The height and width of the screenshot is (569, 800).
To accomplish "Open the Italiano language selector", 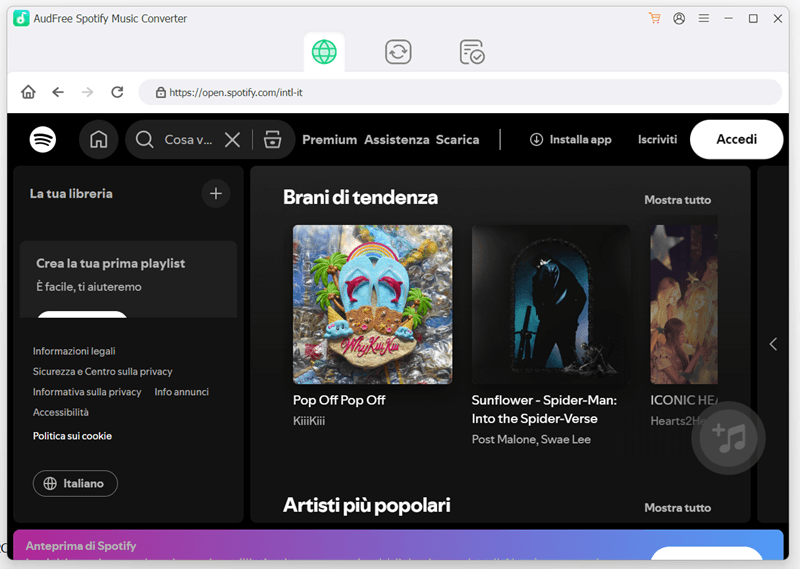I will 75,483.
